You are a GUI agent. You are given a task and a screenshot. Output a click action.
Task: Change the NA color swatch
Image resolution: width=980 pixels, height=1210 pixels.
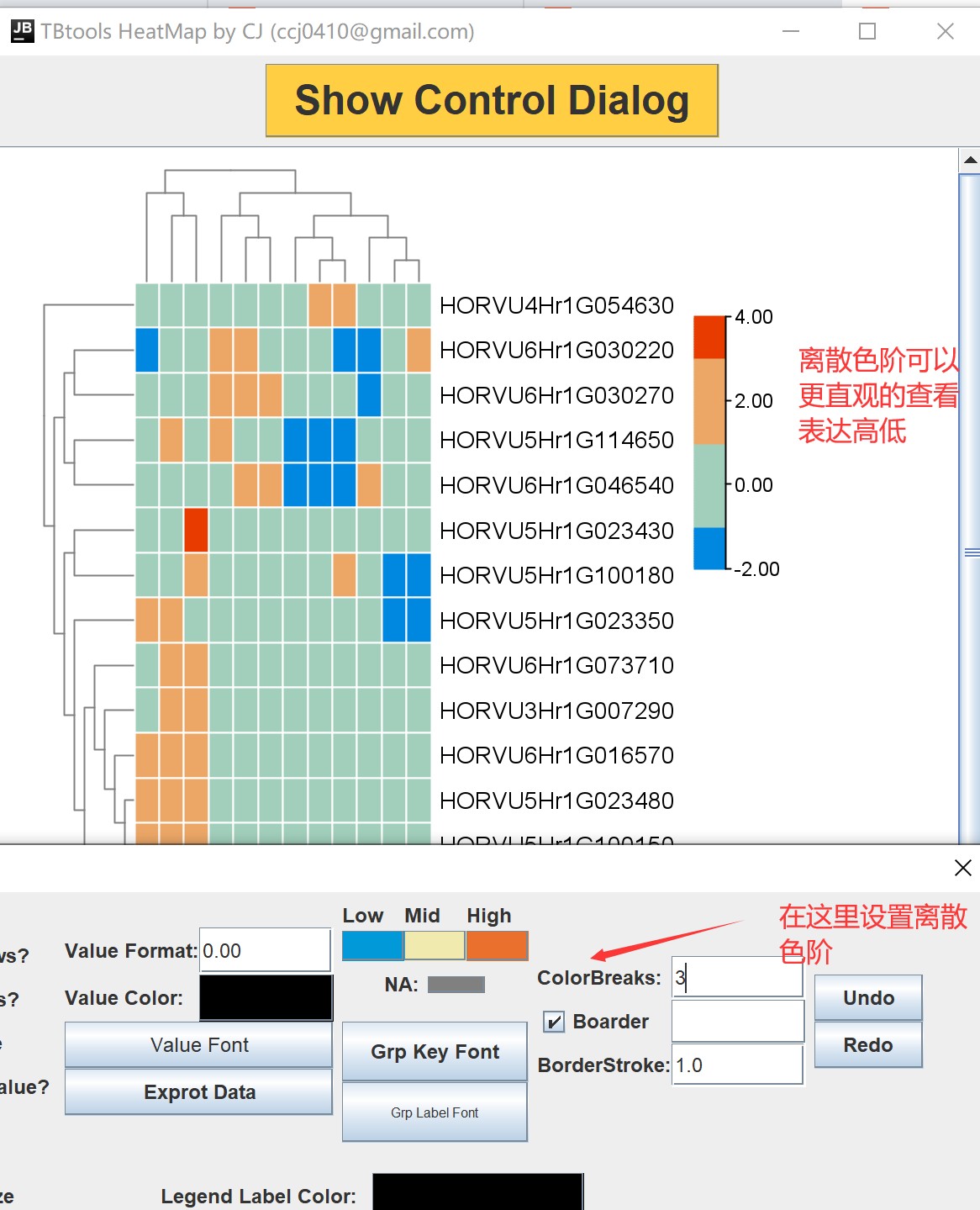pos(456,984)
